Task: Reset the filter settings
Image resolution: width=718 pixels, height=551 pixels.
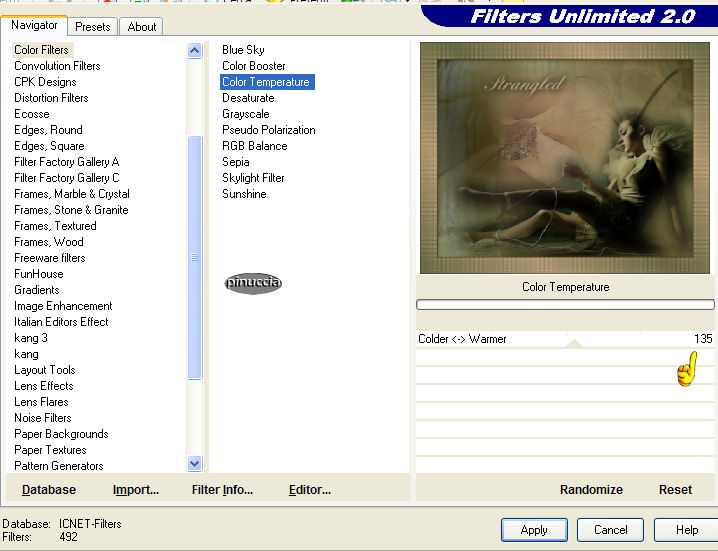Action: tap(675, 490)
